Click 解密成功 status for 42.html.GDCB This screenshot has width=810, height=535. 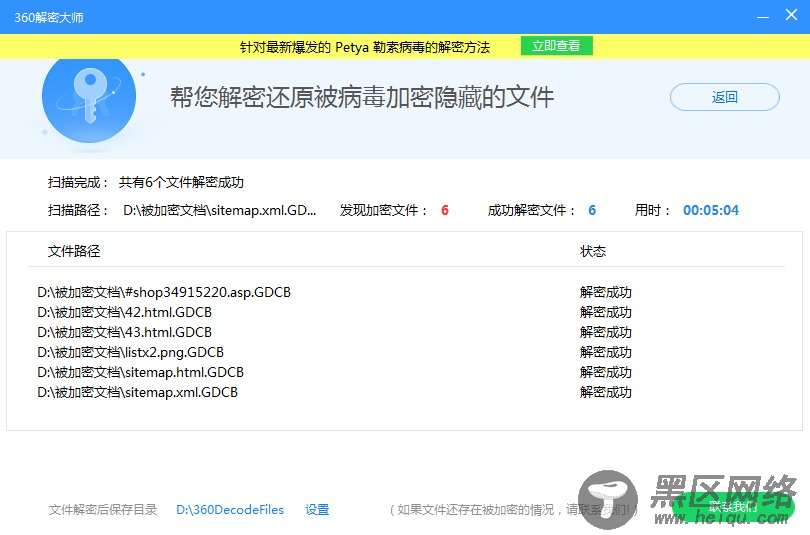tap(605, 313)
